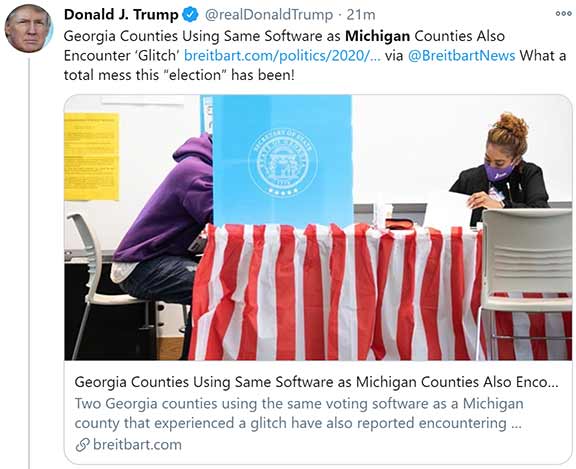Click the yellow notice poster in the photo
The image size is (576, 469).
point(91,156)
